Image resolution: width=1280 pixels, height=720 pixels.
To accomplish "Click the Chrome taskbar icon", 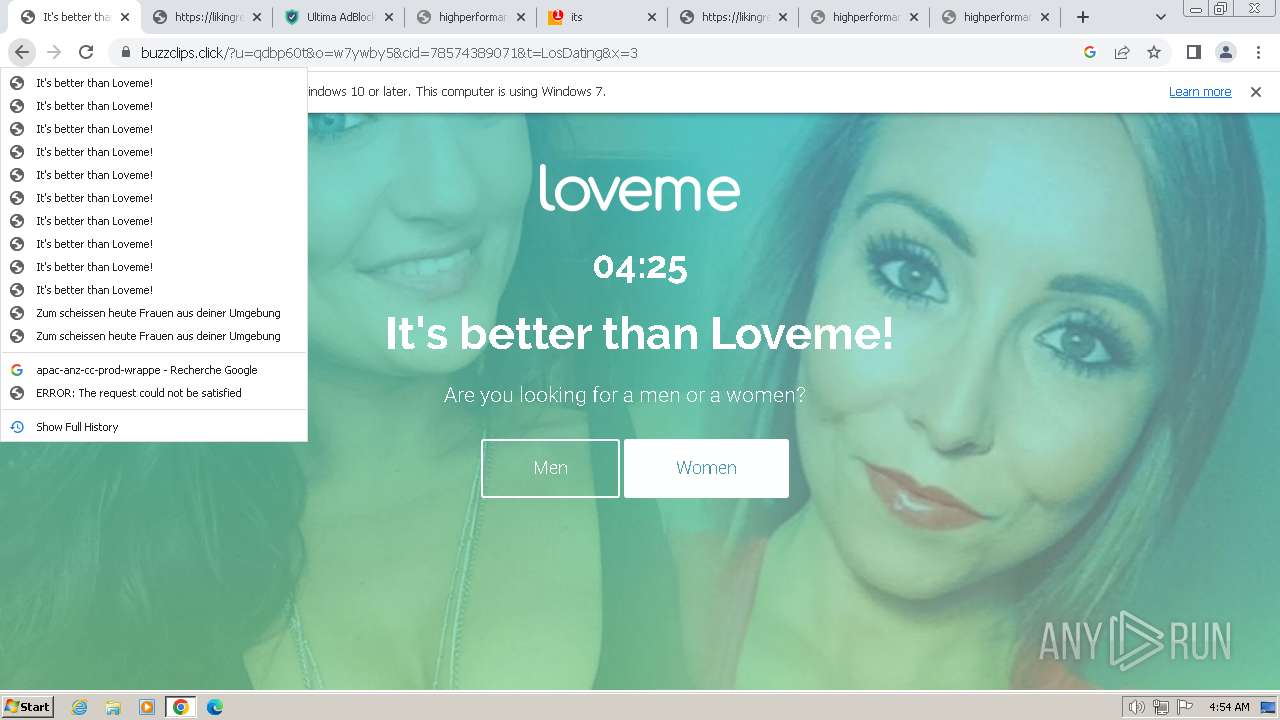I will (x=181, y=707).
